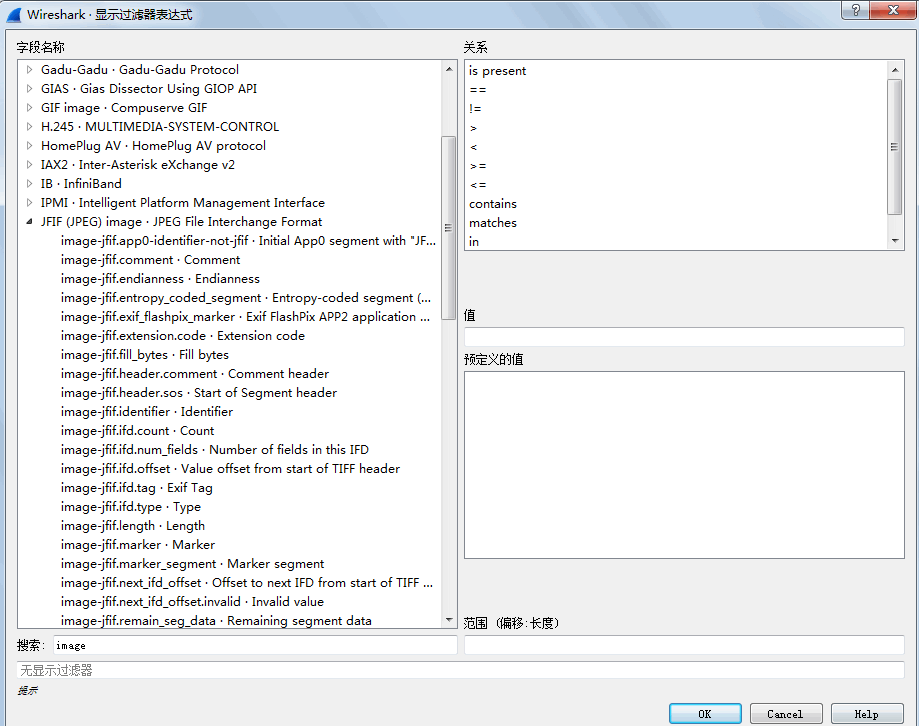
Task: Select the image-jfif.ifd.num_fields field
Action: coord(215,449)
